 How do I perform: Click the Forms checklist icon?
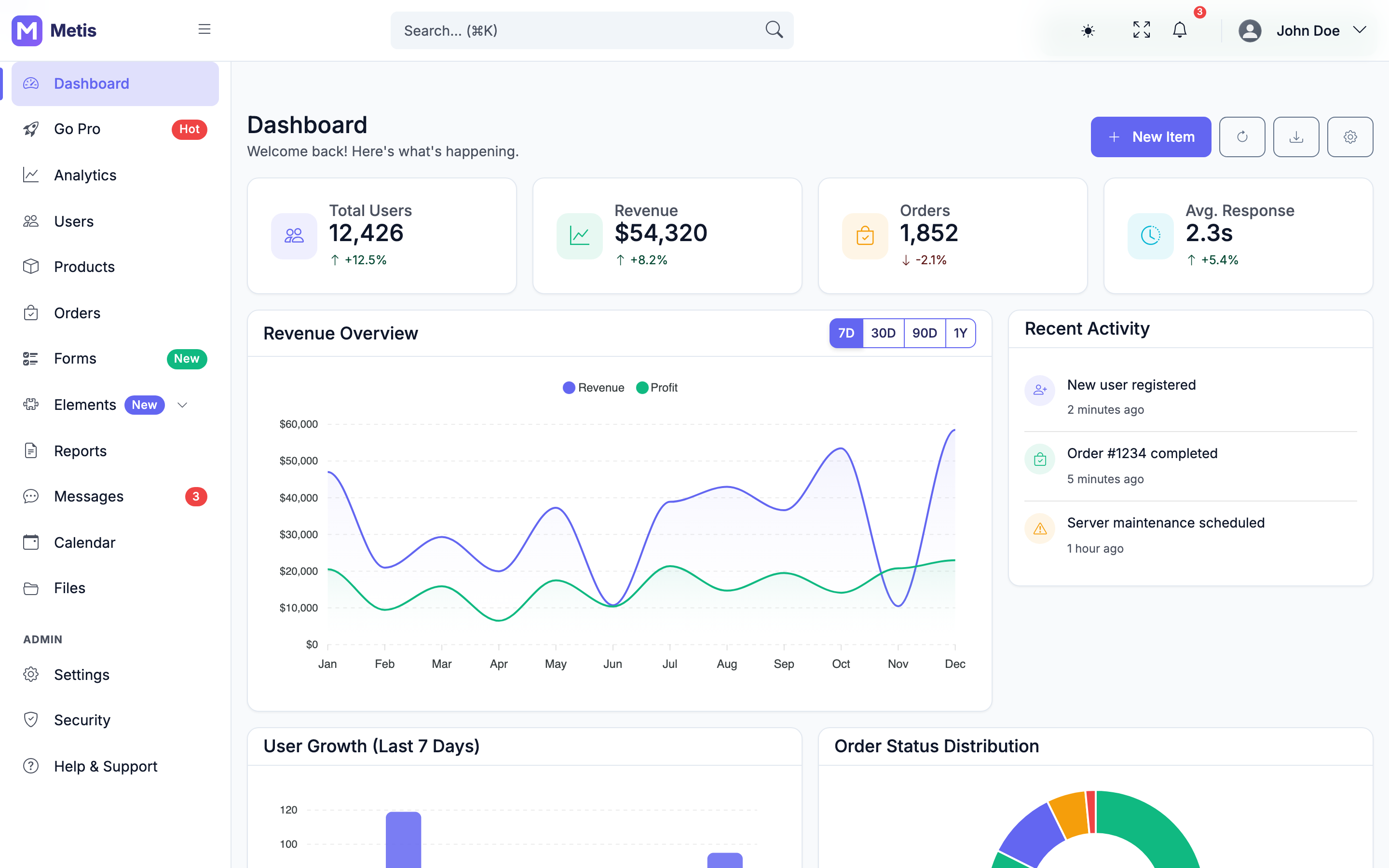pos(30,359)
